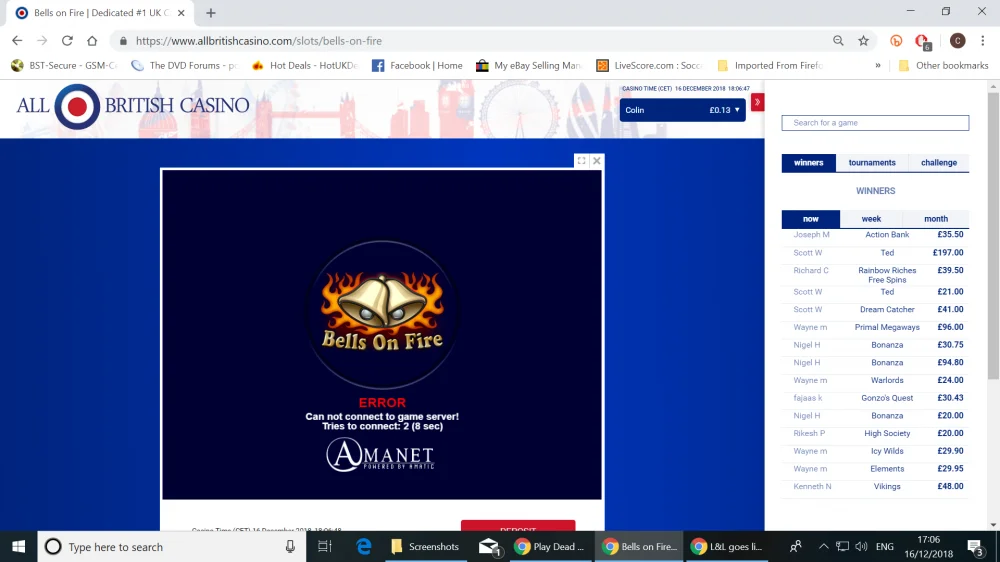Click High Society game name
The image size is (1000, 562).
coord(887,433)
